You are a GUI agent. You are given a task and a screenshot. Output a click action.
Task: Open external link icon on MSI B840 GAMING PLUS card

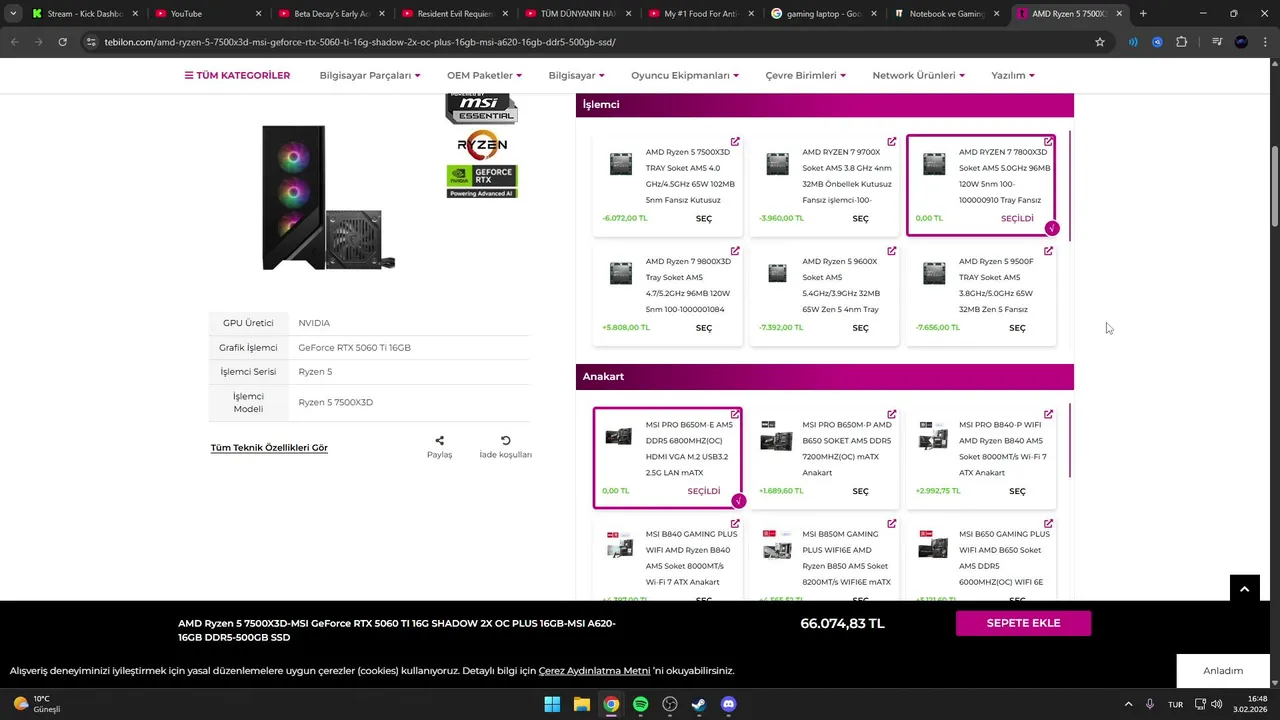coord(735,523)
